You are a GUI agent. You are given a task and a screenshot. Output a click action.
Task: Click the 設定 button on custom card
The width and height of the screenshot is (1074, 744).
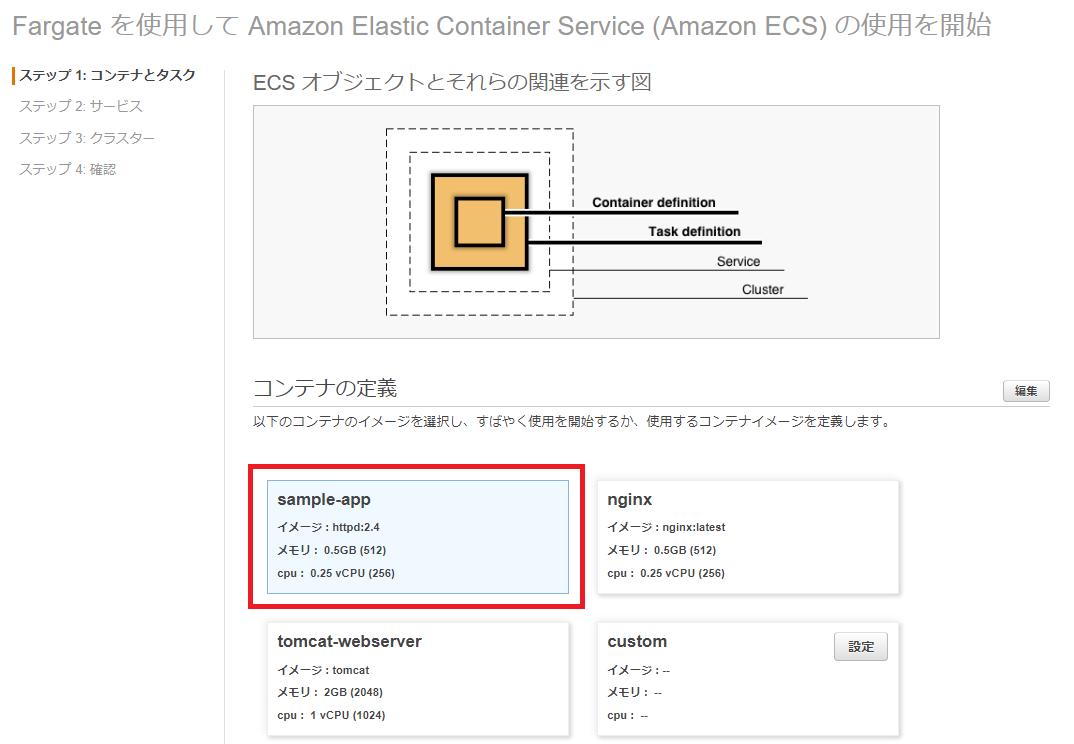(x=860, y=646)
